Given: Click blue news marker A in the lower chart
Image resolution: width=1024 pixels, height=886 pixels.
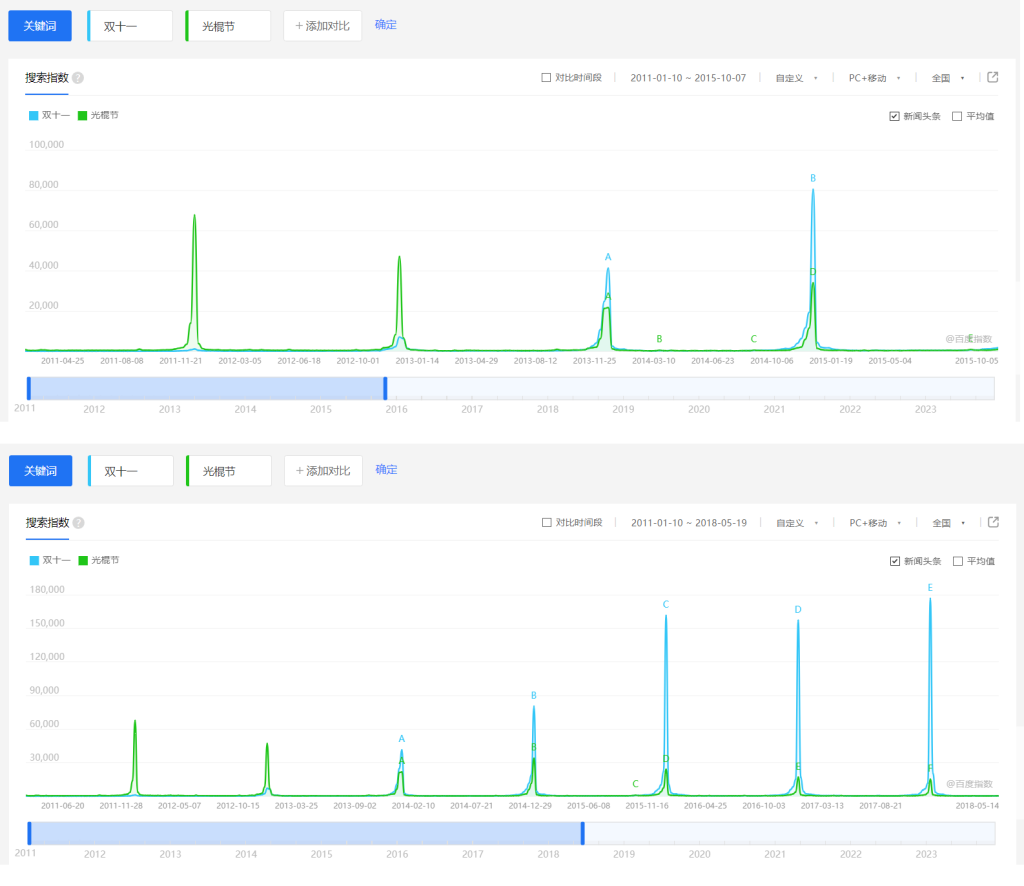Looking at the screenshot, I should [x=402, y=739].
